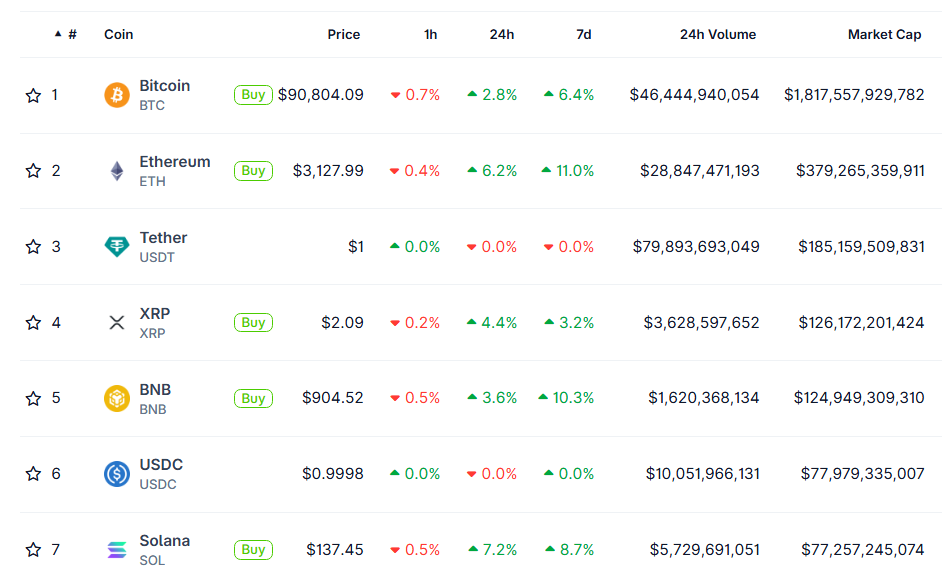Open the Tether coin name link
Image resolution: width=942 pixels, height=581 pixels.
click(163, 238)
